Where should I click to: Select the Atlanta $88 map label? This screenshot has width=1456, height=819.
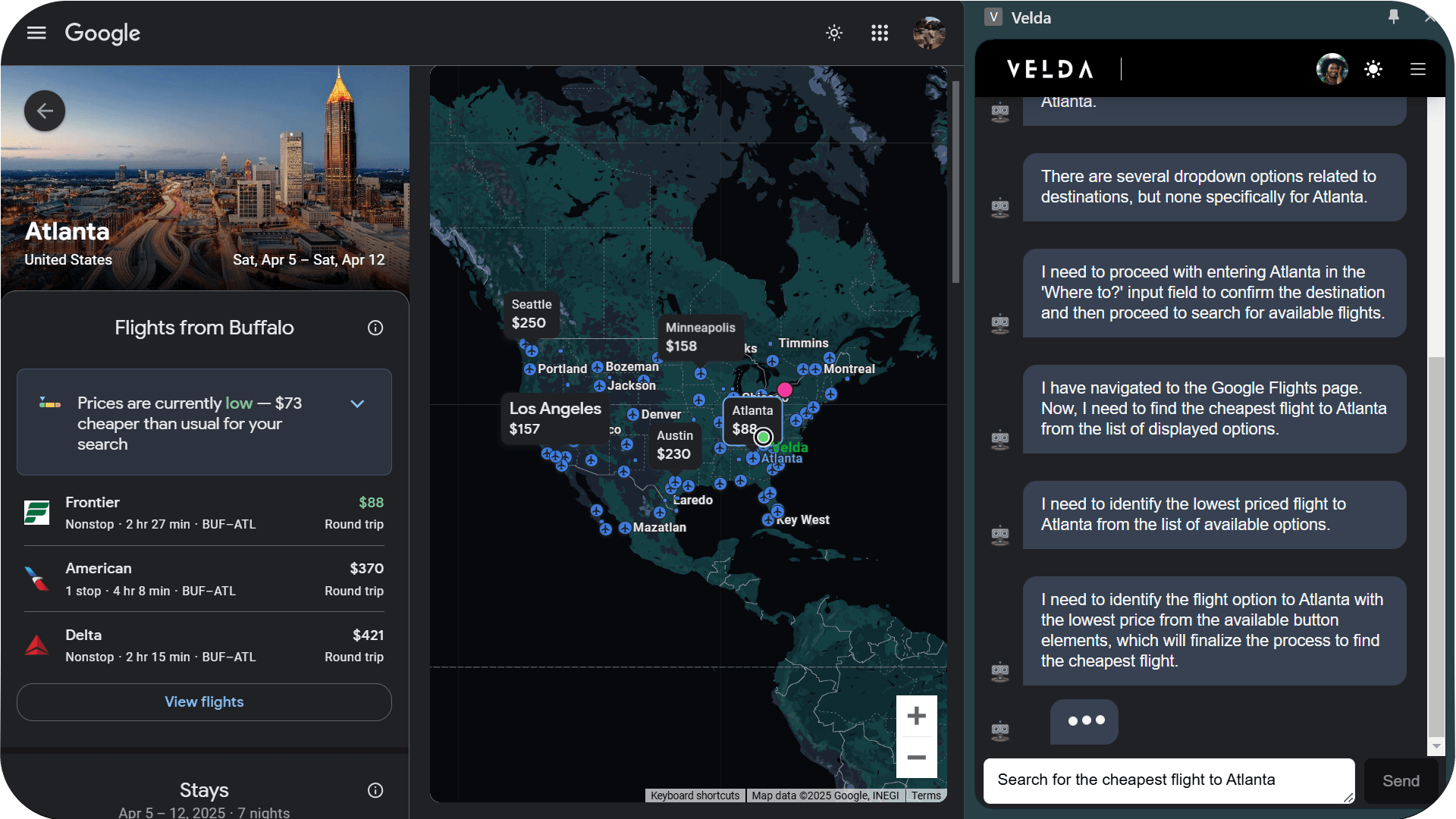pos(752,419)
